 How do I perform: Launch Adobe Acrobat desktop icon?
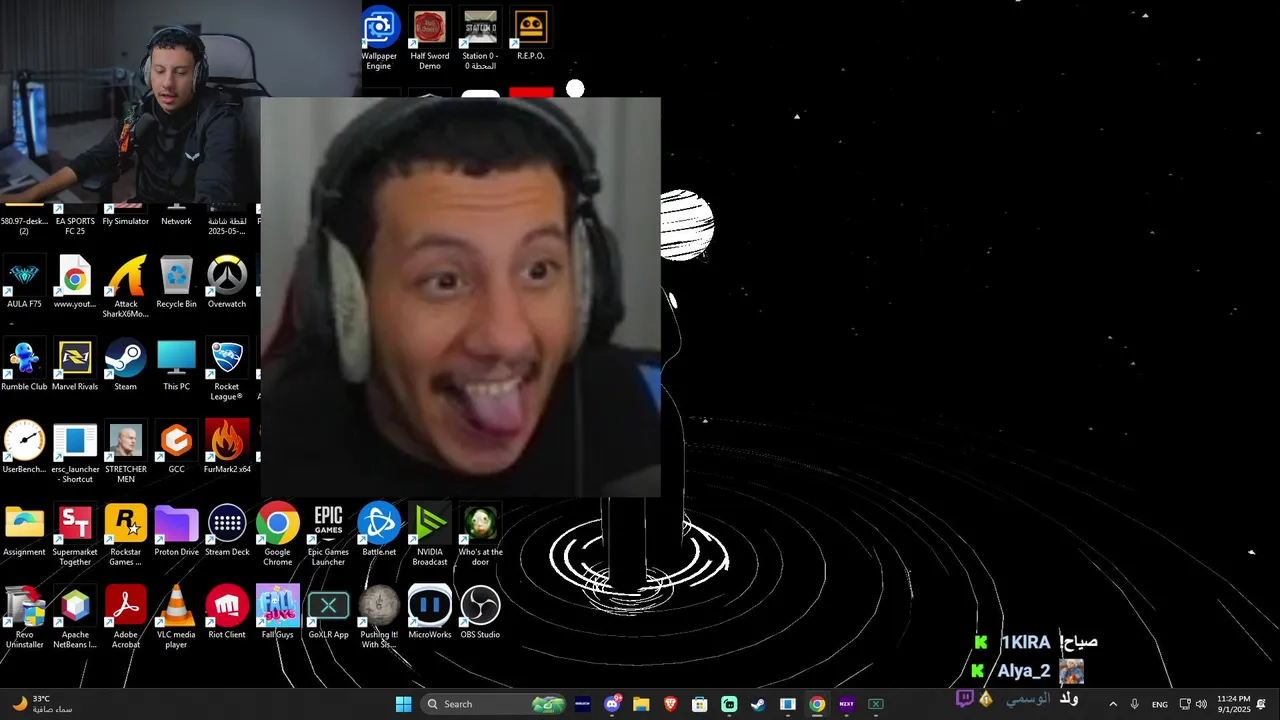click(x=126, y=618)
